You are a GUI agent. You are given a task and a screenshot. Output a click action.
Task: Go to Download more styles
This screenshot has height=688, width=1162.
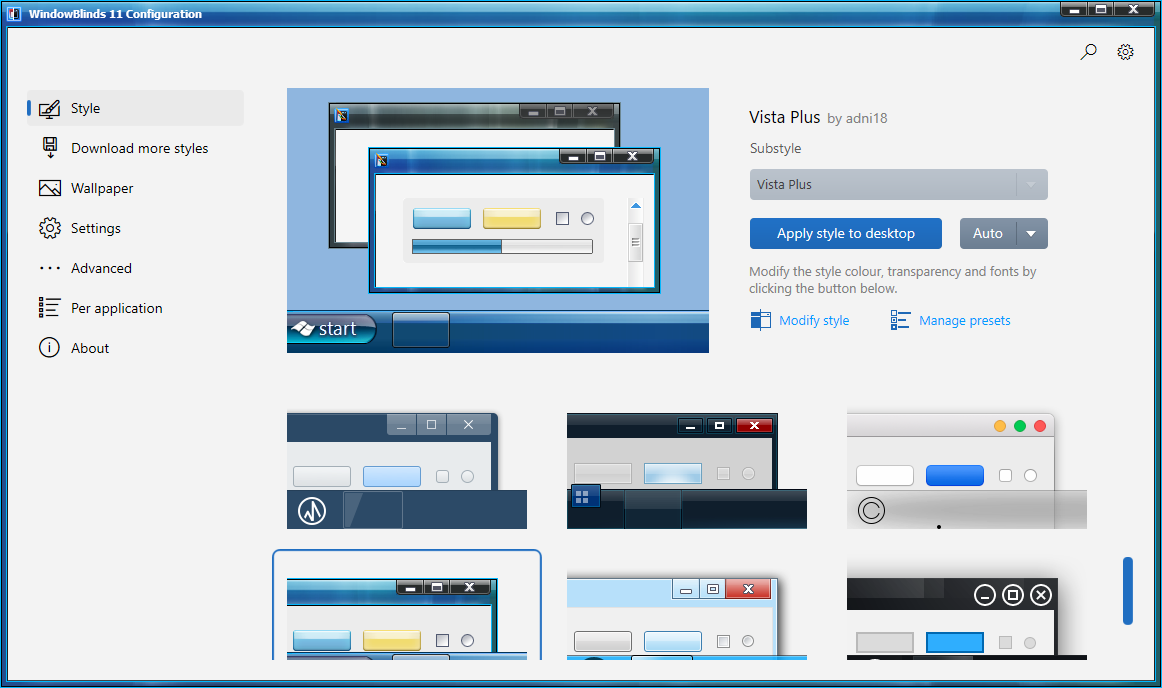[135, 148]
